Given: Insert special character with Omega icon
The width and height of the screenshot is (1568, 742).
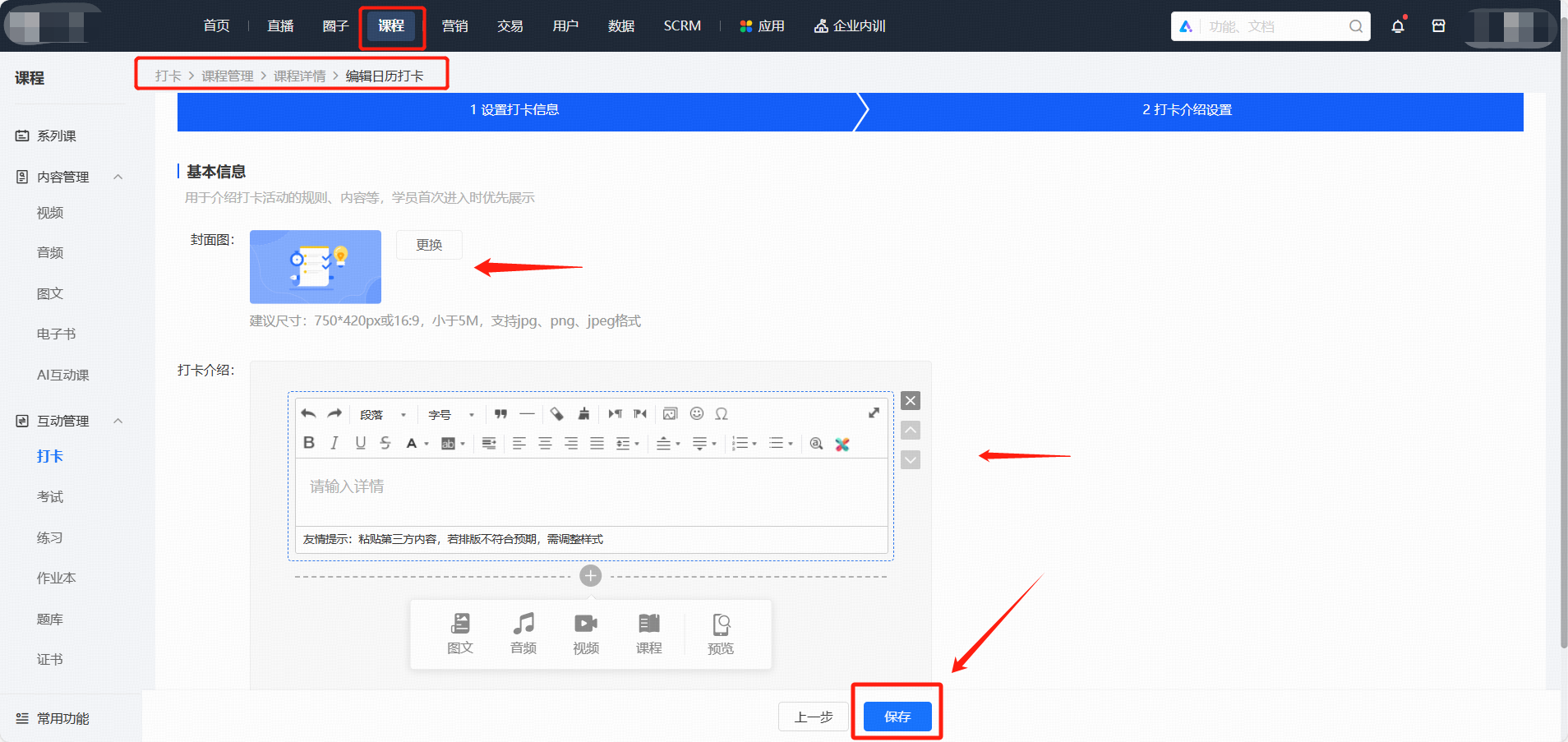Looking at the screenshot, I should pyautogui.click(x=722, y=413).
